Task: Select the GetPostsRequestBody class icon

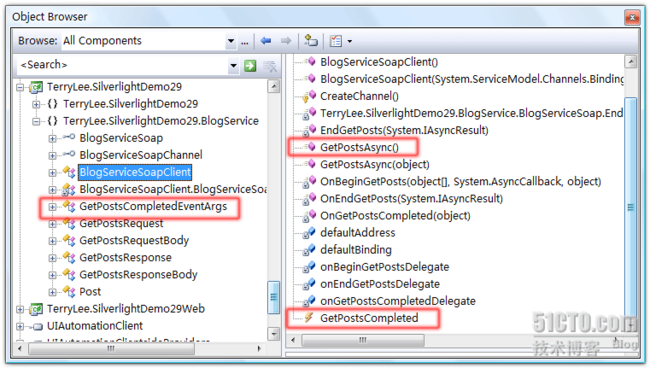Action: pos(69,240)
